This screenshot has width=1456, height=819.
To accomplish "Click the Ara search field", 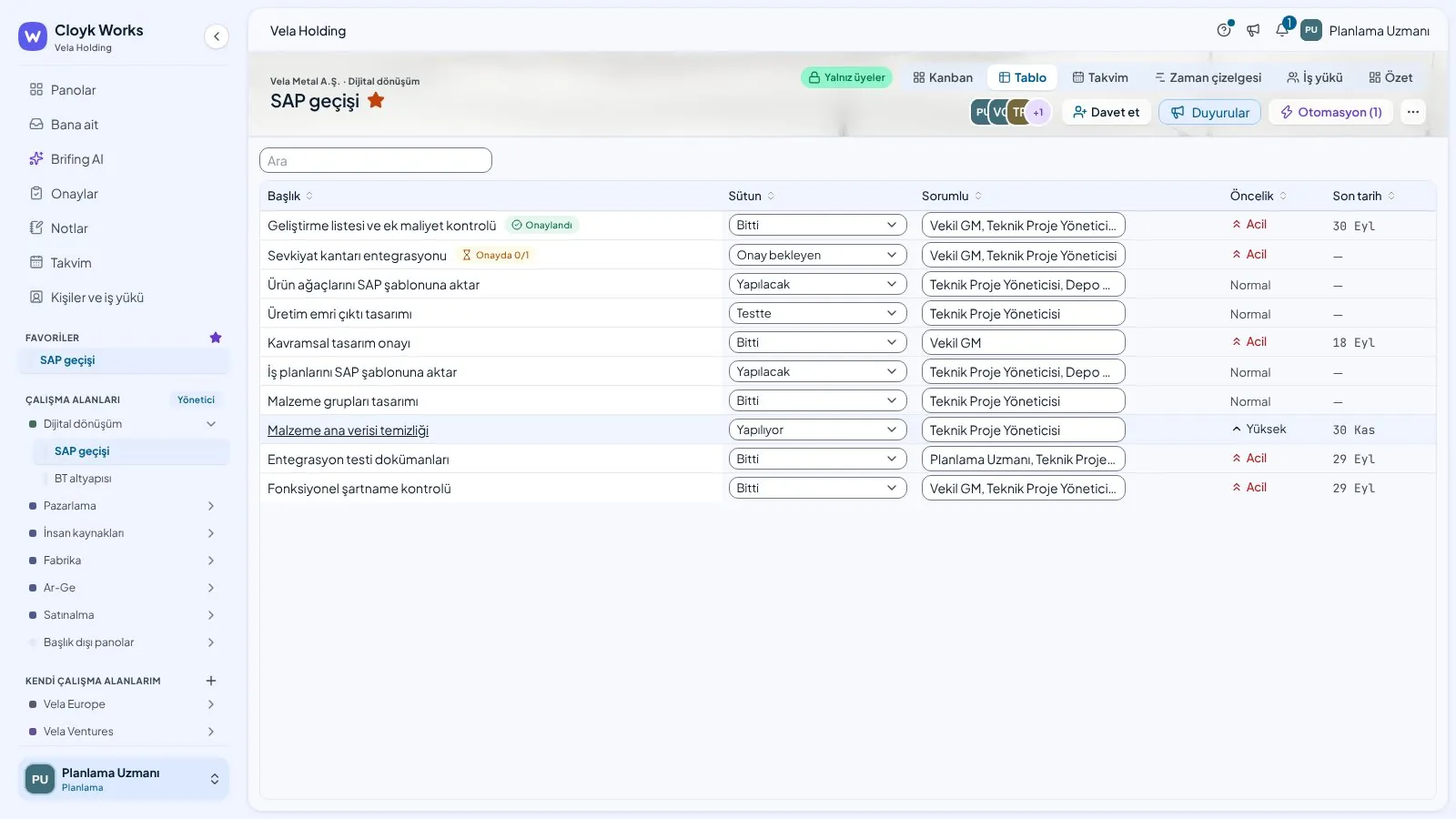I will [376, 161].
